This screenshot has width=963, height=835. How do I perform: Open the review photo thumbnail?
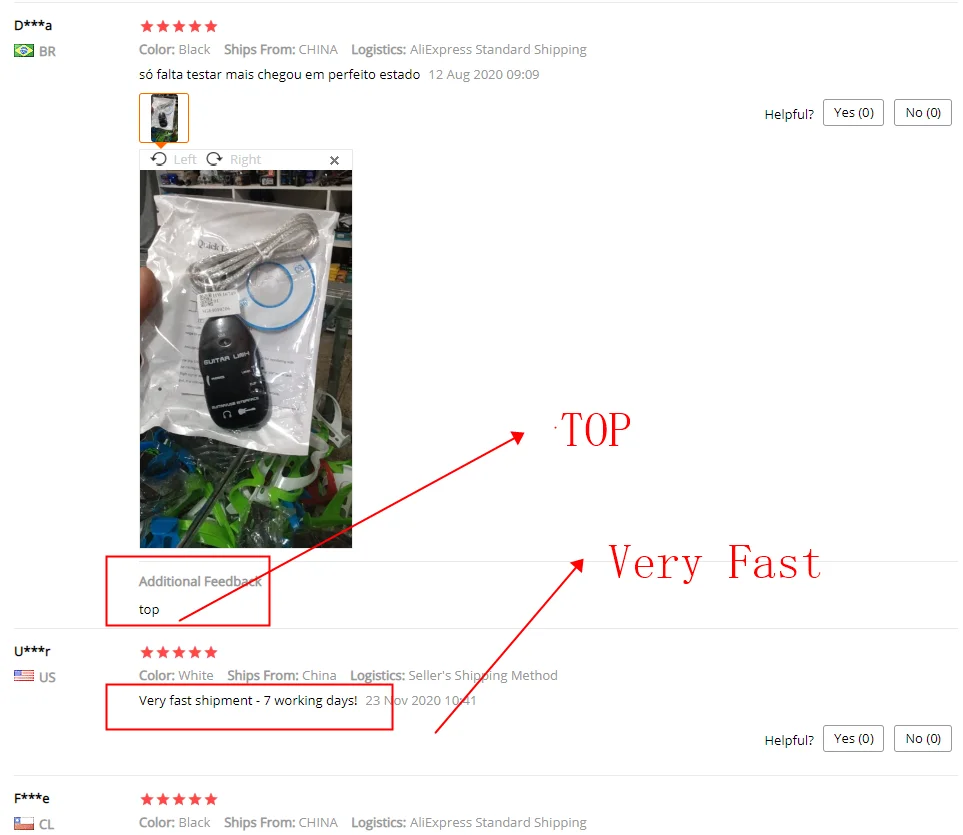164,118
